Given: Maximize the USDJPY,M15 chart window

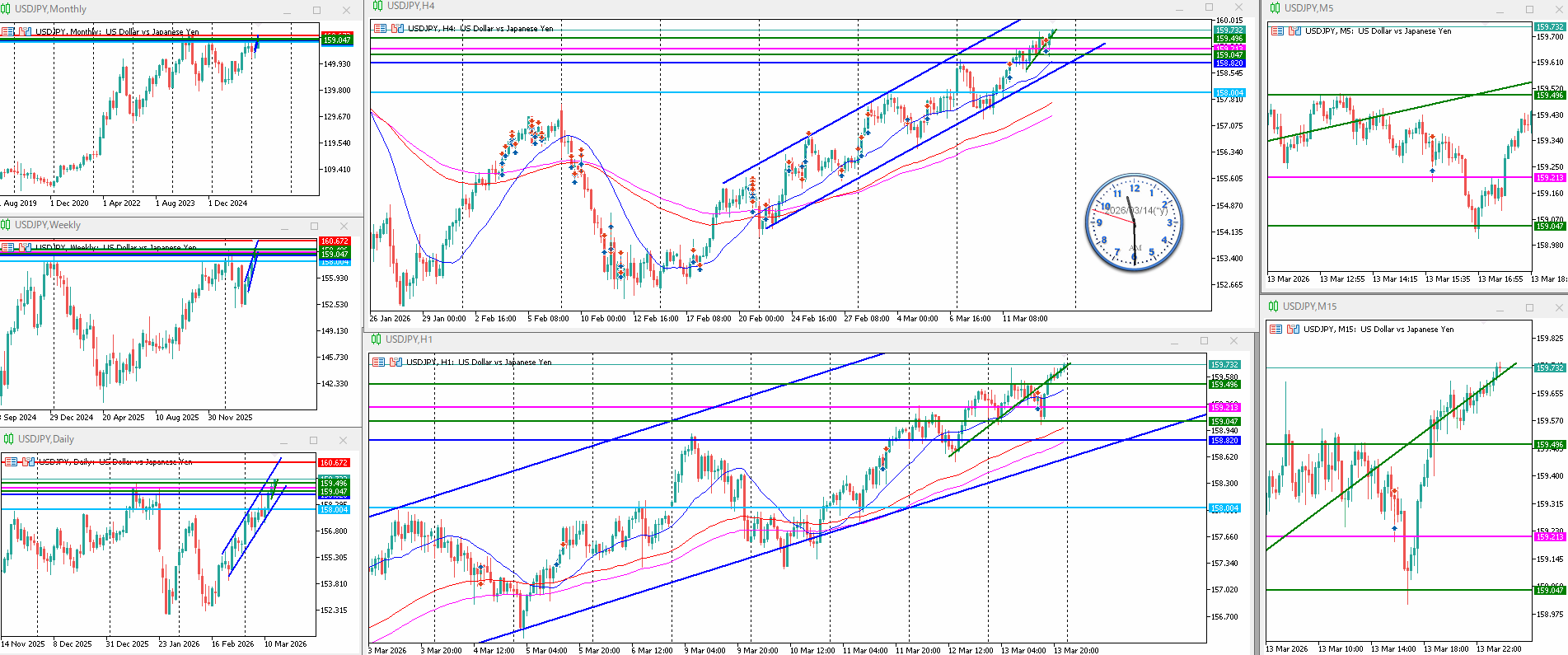Looking at the screenshot, I should tap(1529, 307).
